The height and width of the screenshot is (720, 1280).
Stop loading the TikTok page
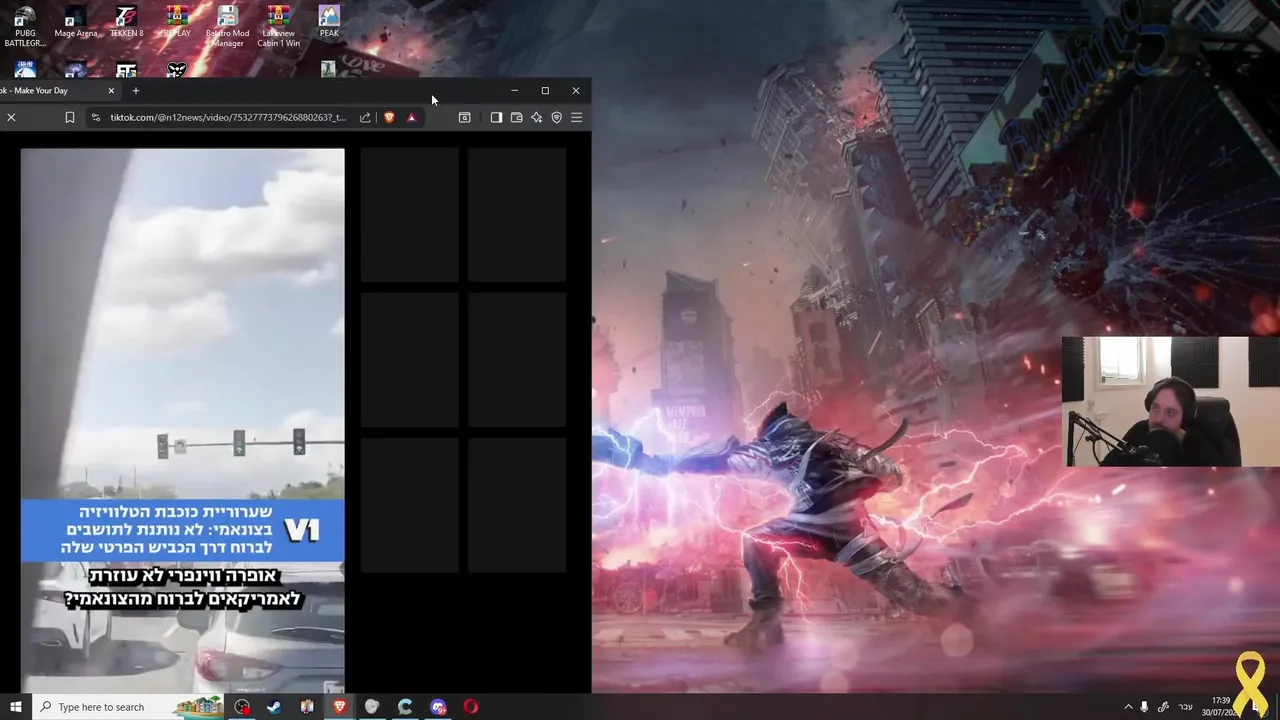pyautogui.click(x=11, y=117)
